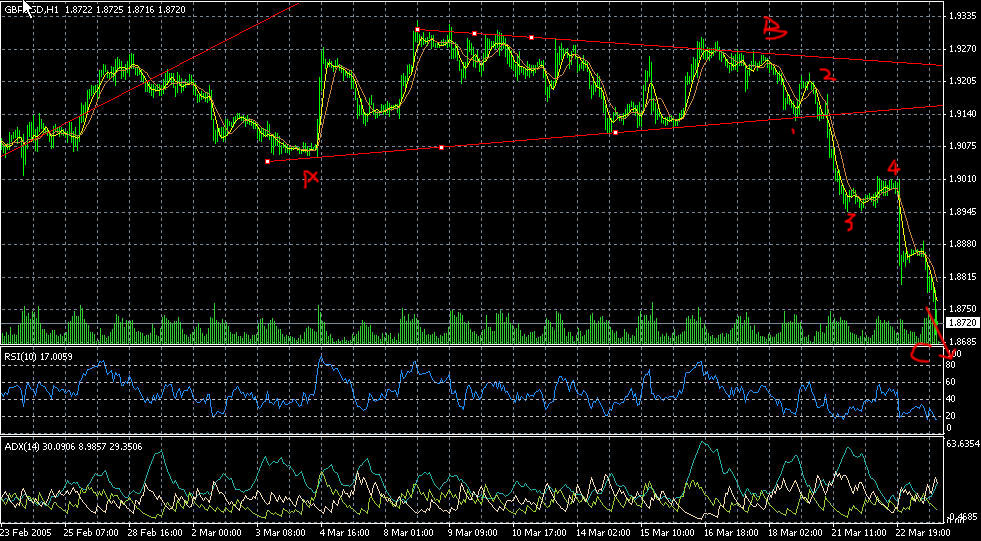
Task: Click the 10 Mar 17:00 time label
Action: pyautogui.click(x=537, y=532)
